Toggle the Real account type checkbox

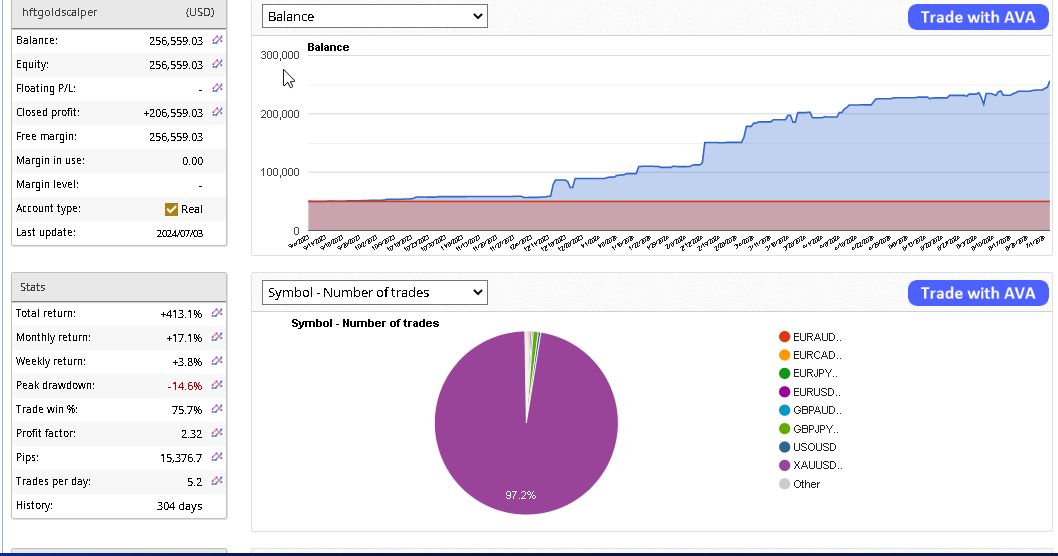tap(171, 209)
